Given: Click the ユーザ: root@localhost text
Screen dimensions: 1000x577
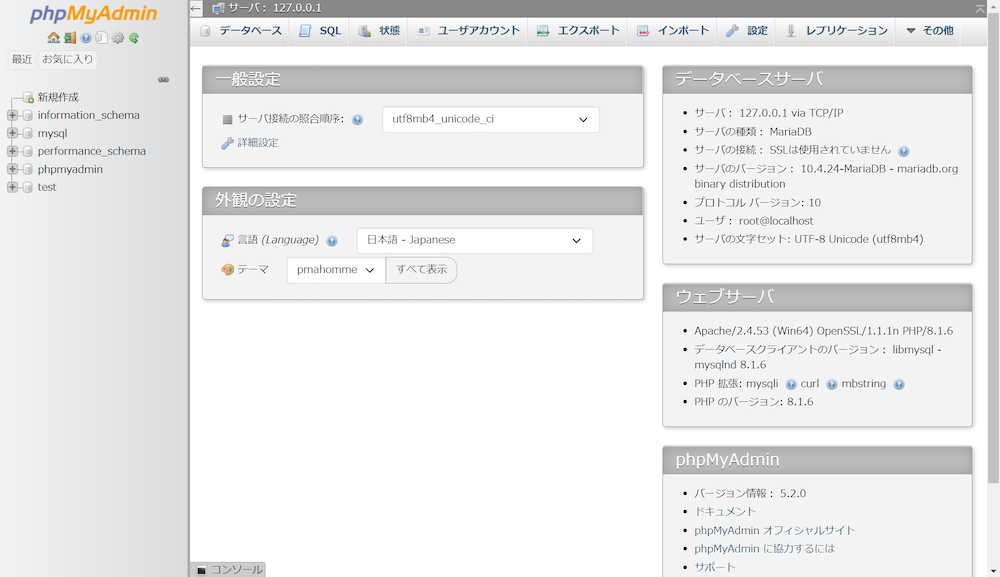Looking at the screenshot, I should [754, 221].
